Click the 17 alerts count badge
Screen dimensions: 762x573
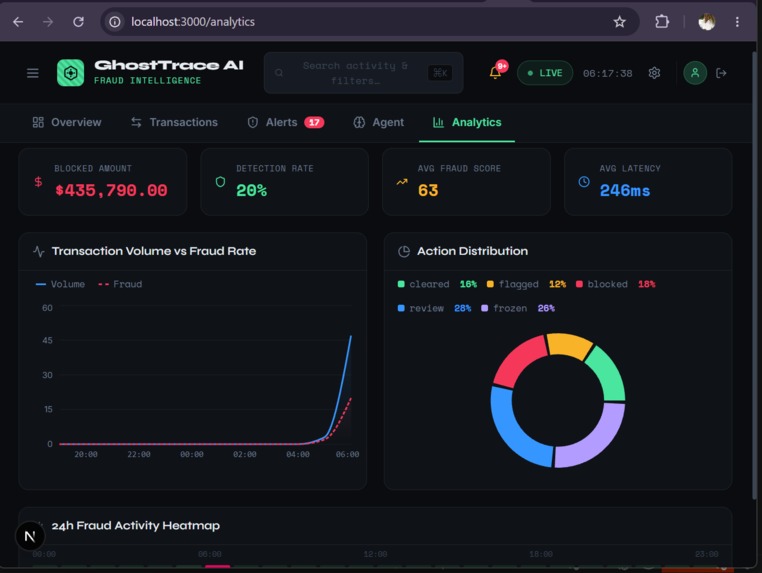point(314,122)
